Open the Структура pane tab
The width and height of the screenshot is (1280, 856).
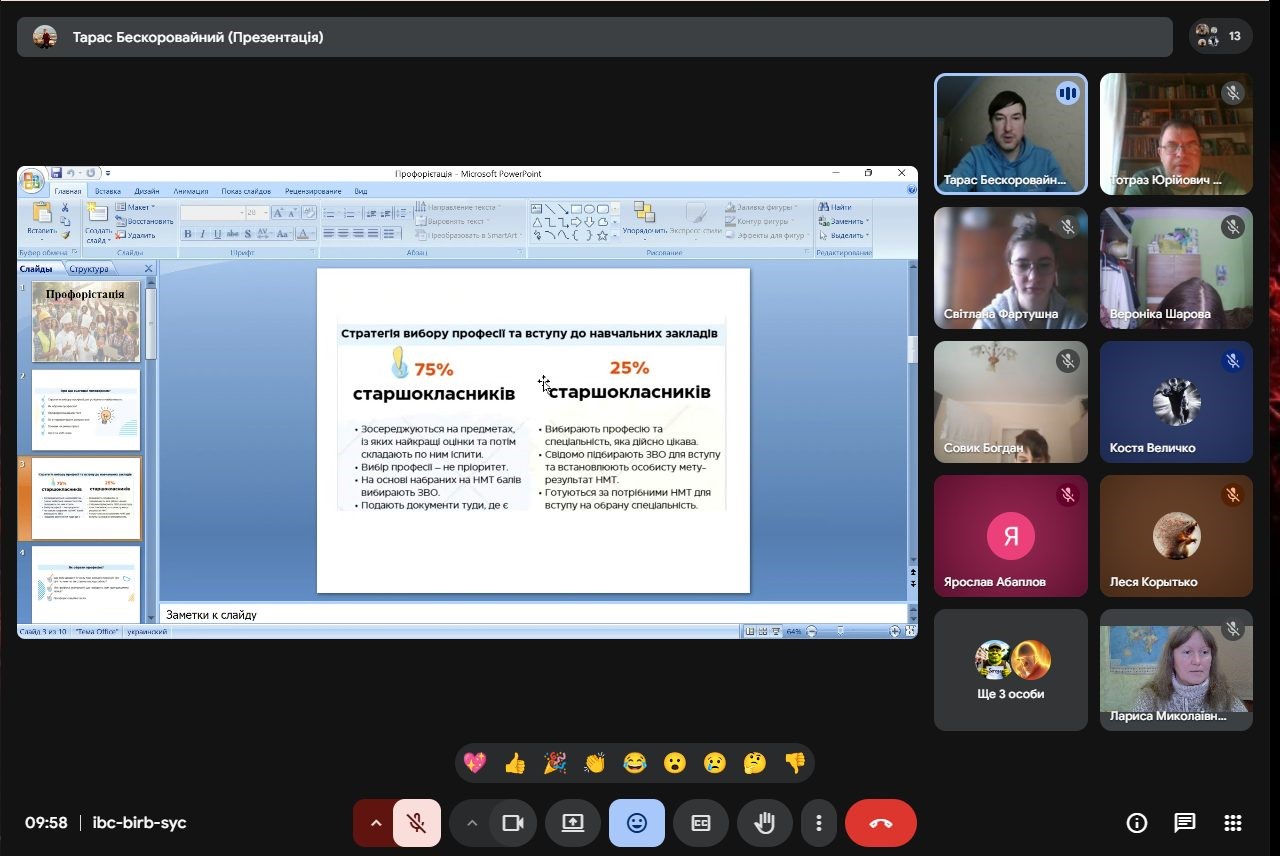89,269
